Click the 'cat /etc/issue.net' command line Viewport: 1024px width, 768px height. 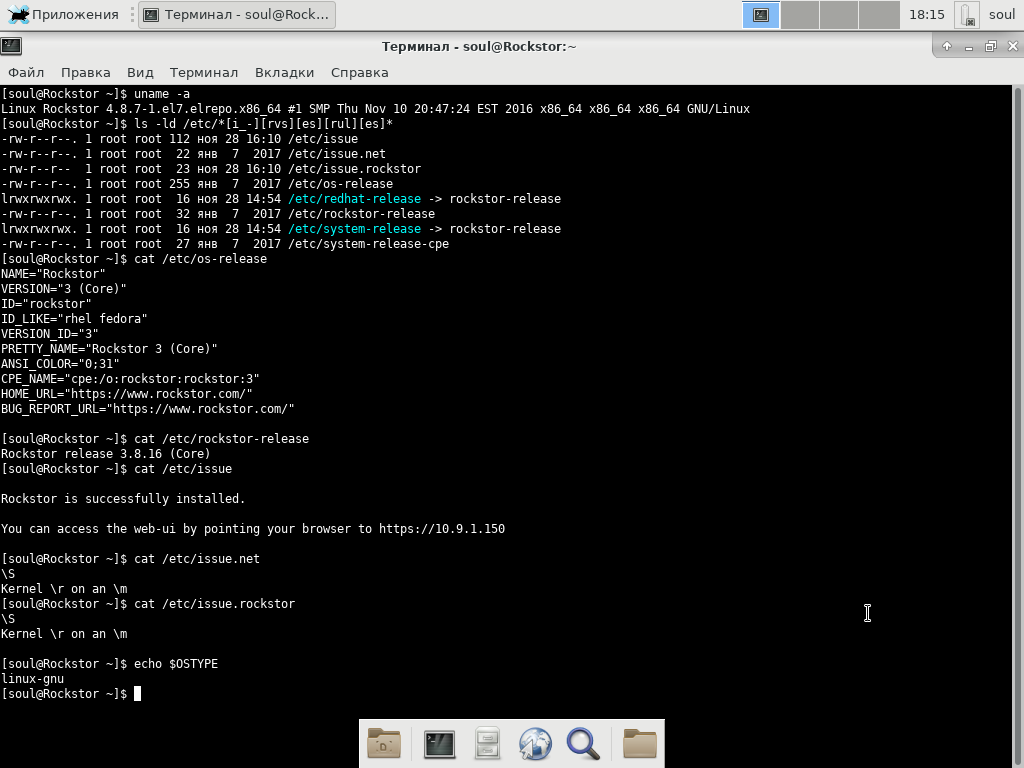click(x=131, y=559)
